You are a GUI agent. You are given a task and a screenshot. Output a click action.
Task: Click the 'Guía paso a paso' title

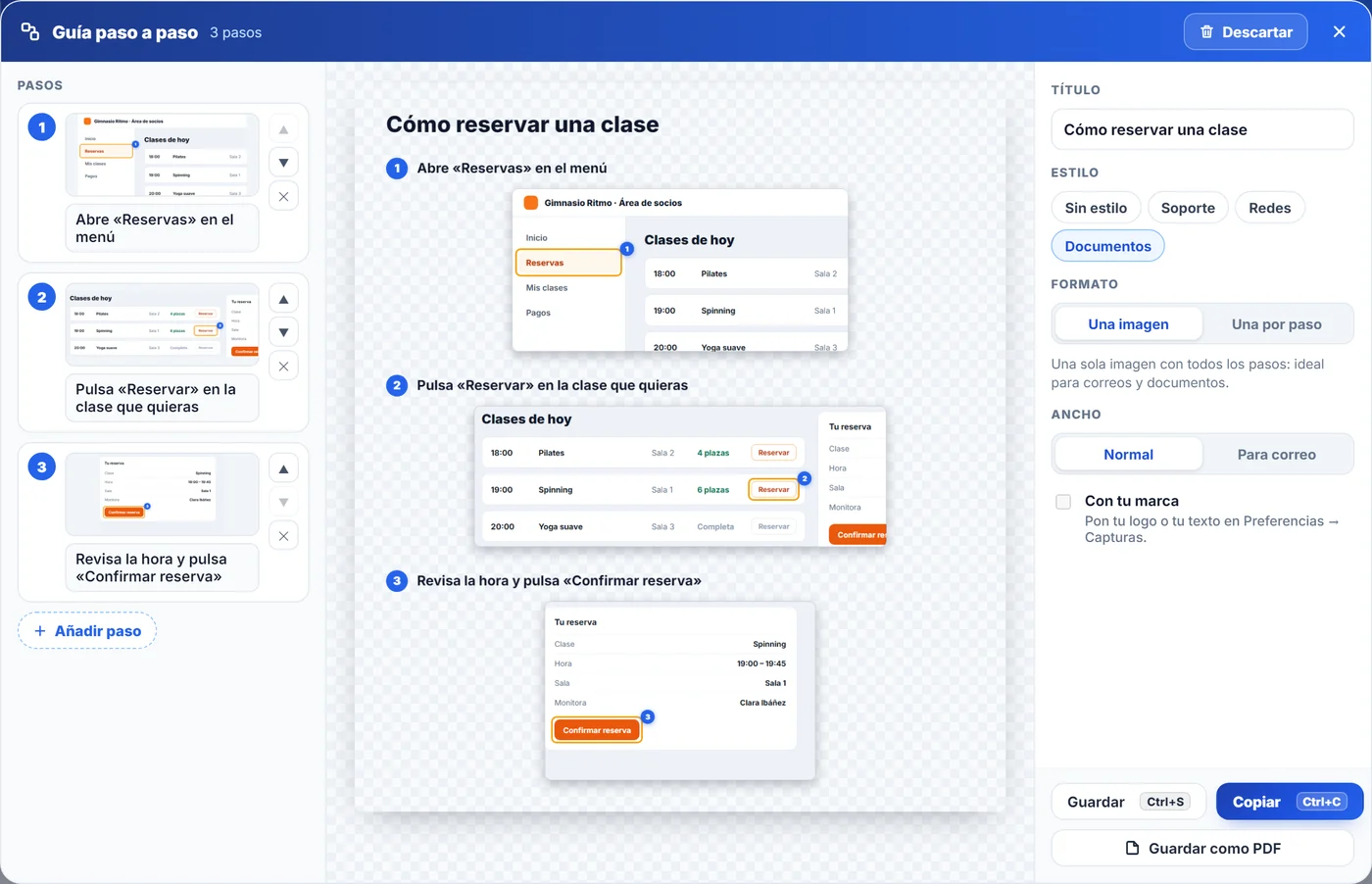point(124,32)
